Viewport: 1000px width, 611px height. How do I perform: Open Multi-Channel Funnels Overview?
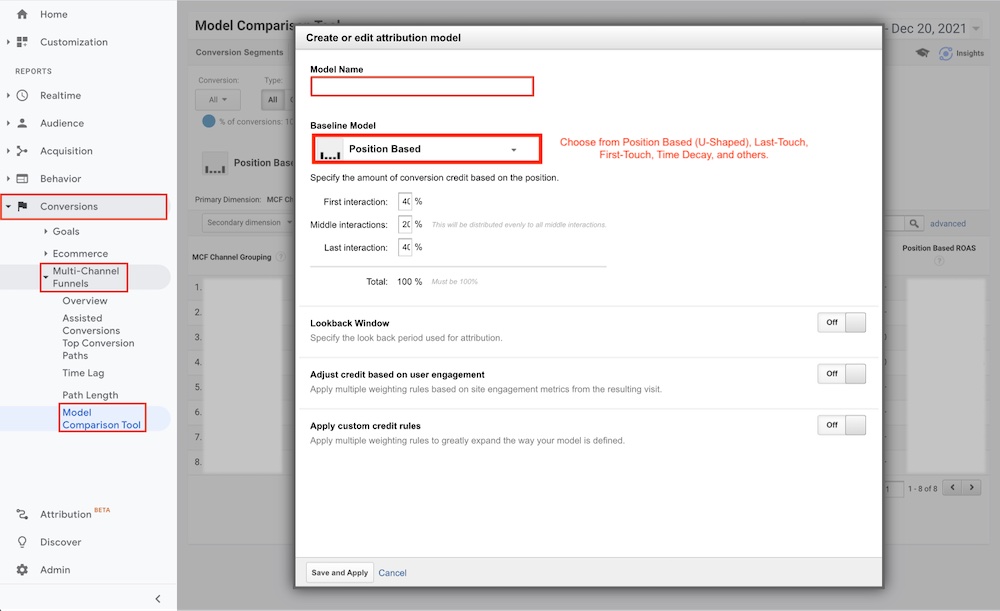[85, 301]
